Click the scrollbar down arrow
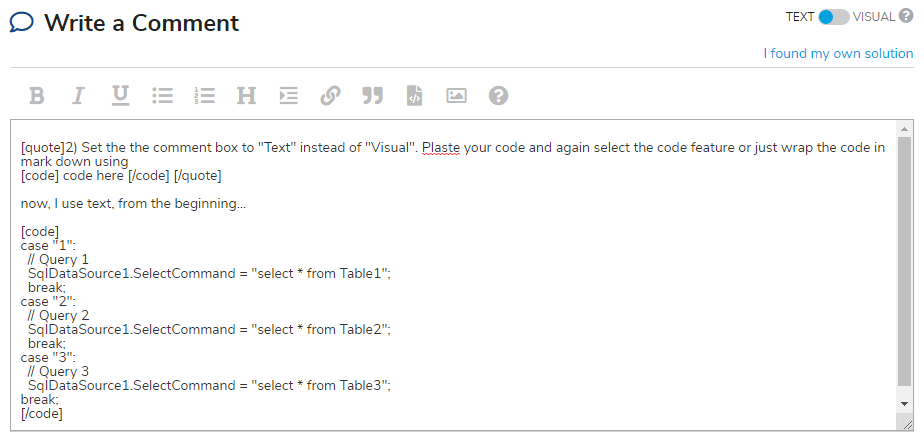This screenshot has height=440, width=924. 904,403
